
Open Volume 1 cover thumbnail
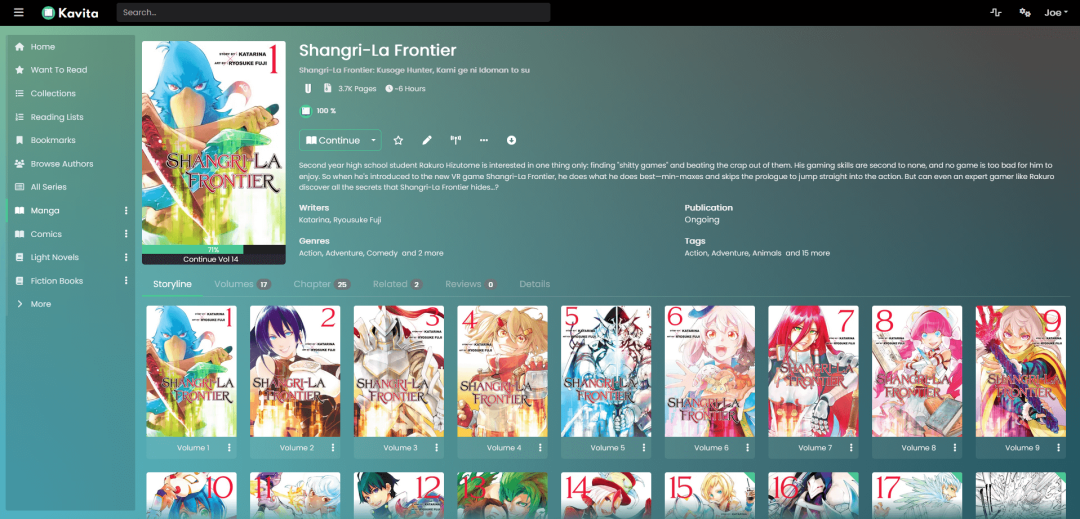(x=191, y=372)
